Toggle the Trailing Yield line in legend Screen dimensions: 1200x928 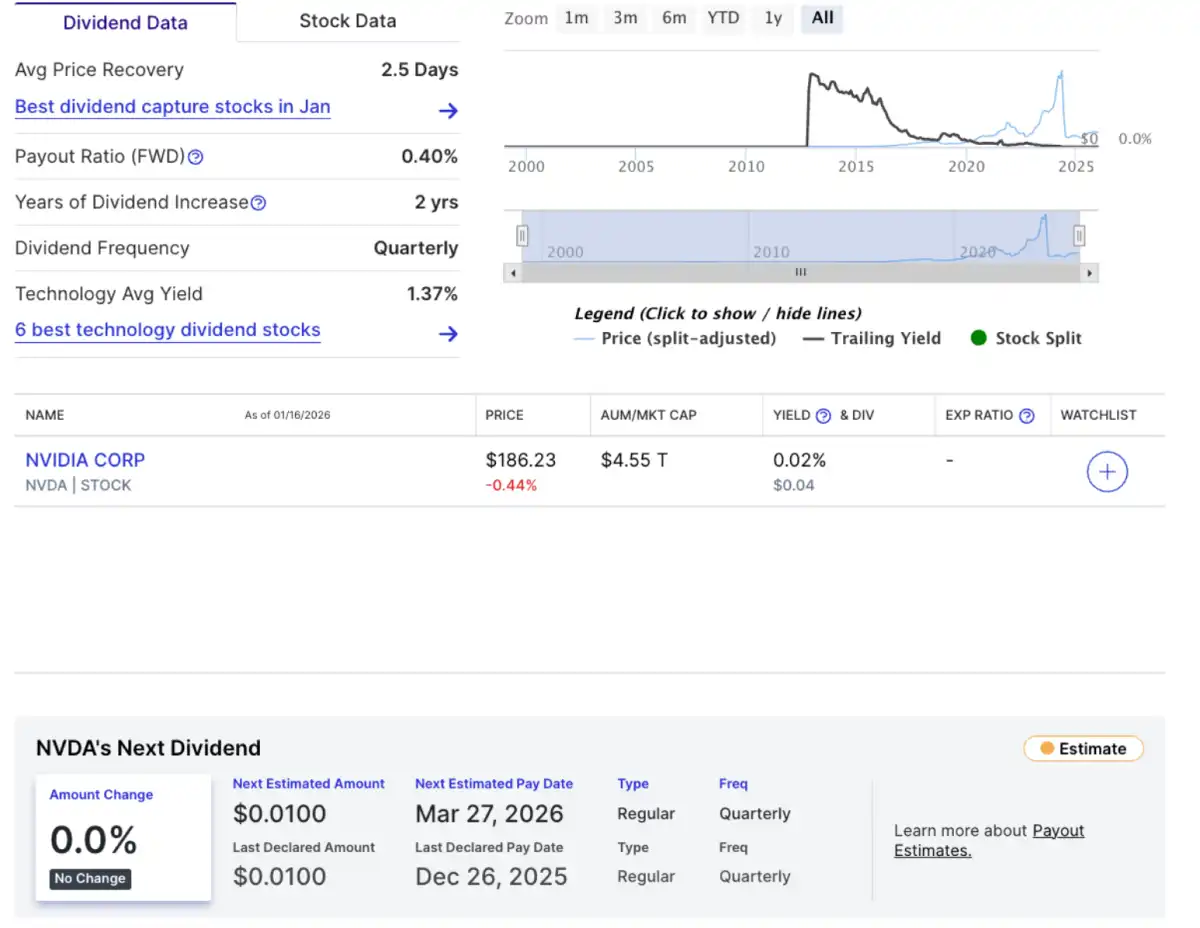click(x=872, y=338)
